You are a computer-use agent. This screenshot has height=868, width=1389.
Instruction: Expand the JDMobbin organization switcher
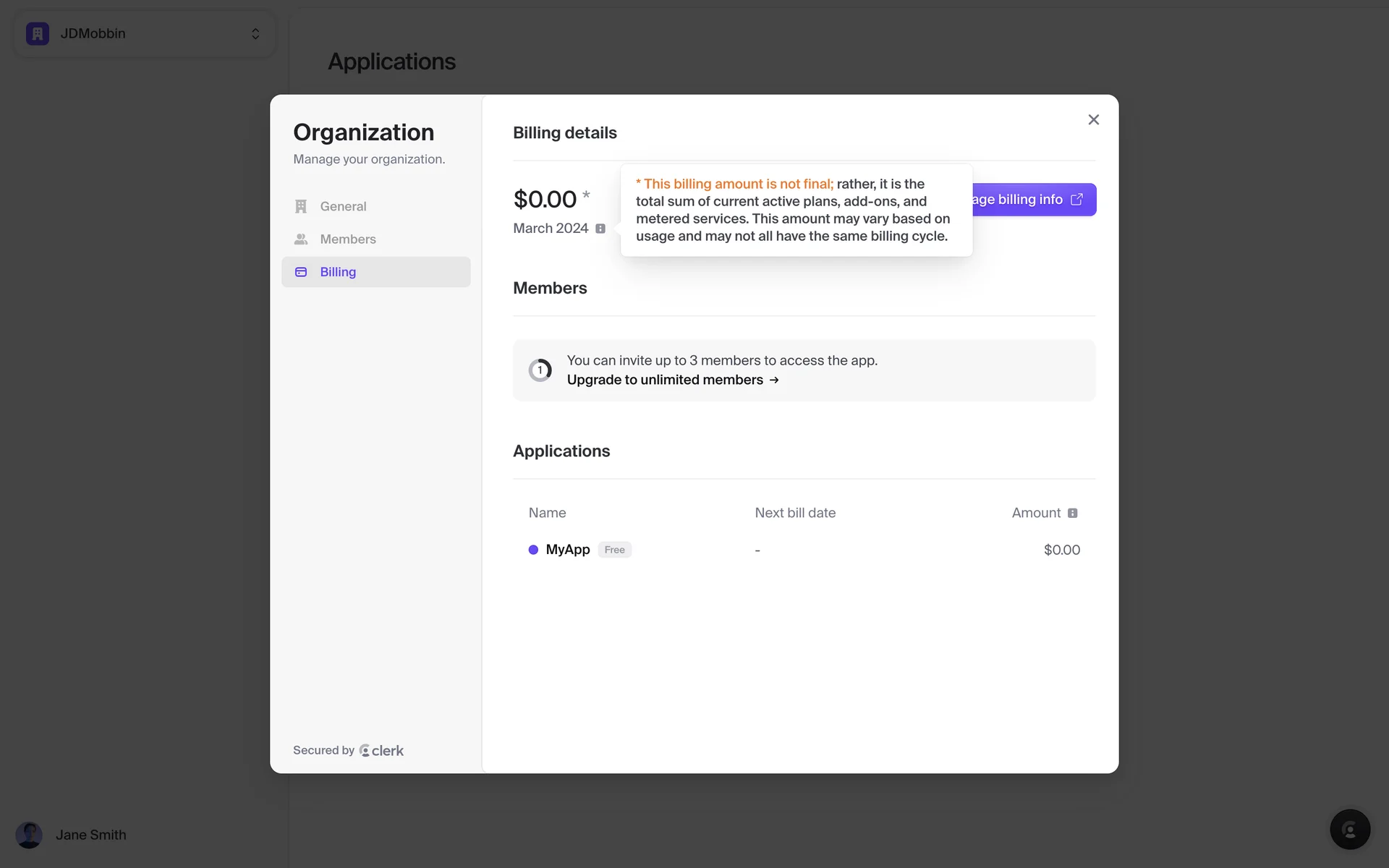coord(255,33)
